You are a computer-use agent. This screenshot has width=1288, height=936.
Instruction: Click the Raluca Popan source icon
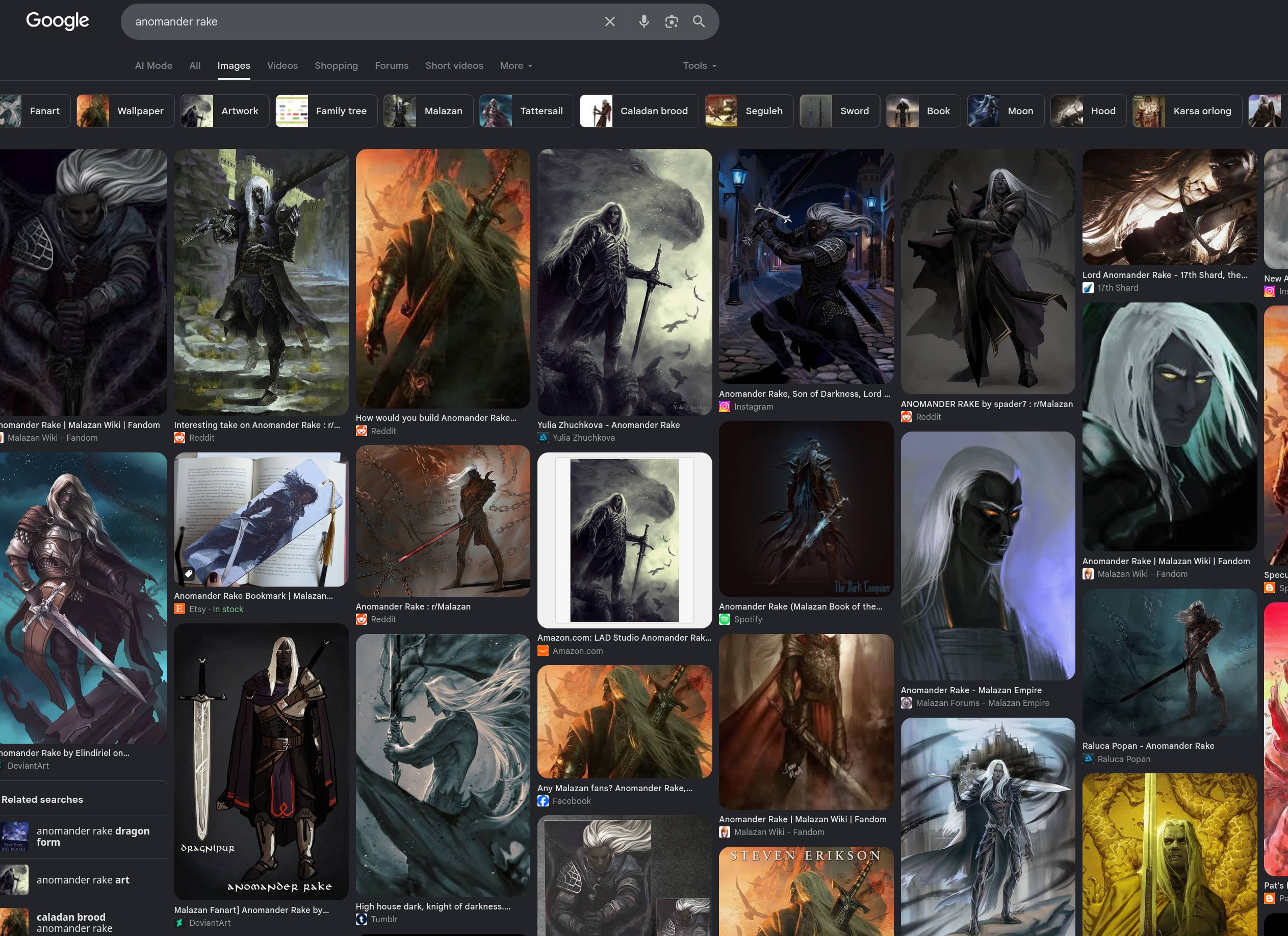(1088, 759)
